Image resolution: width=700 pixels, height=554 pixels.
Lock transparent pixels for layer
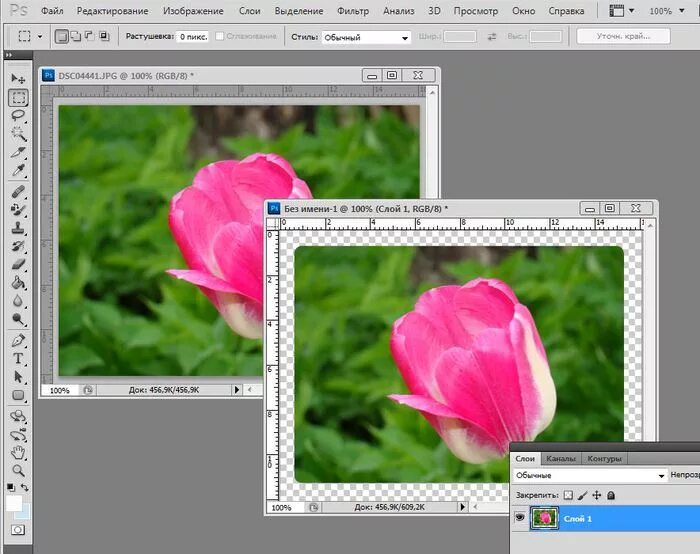click(x=568, y=495)
